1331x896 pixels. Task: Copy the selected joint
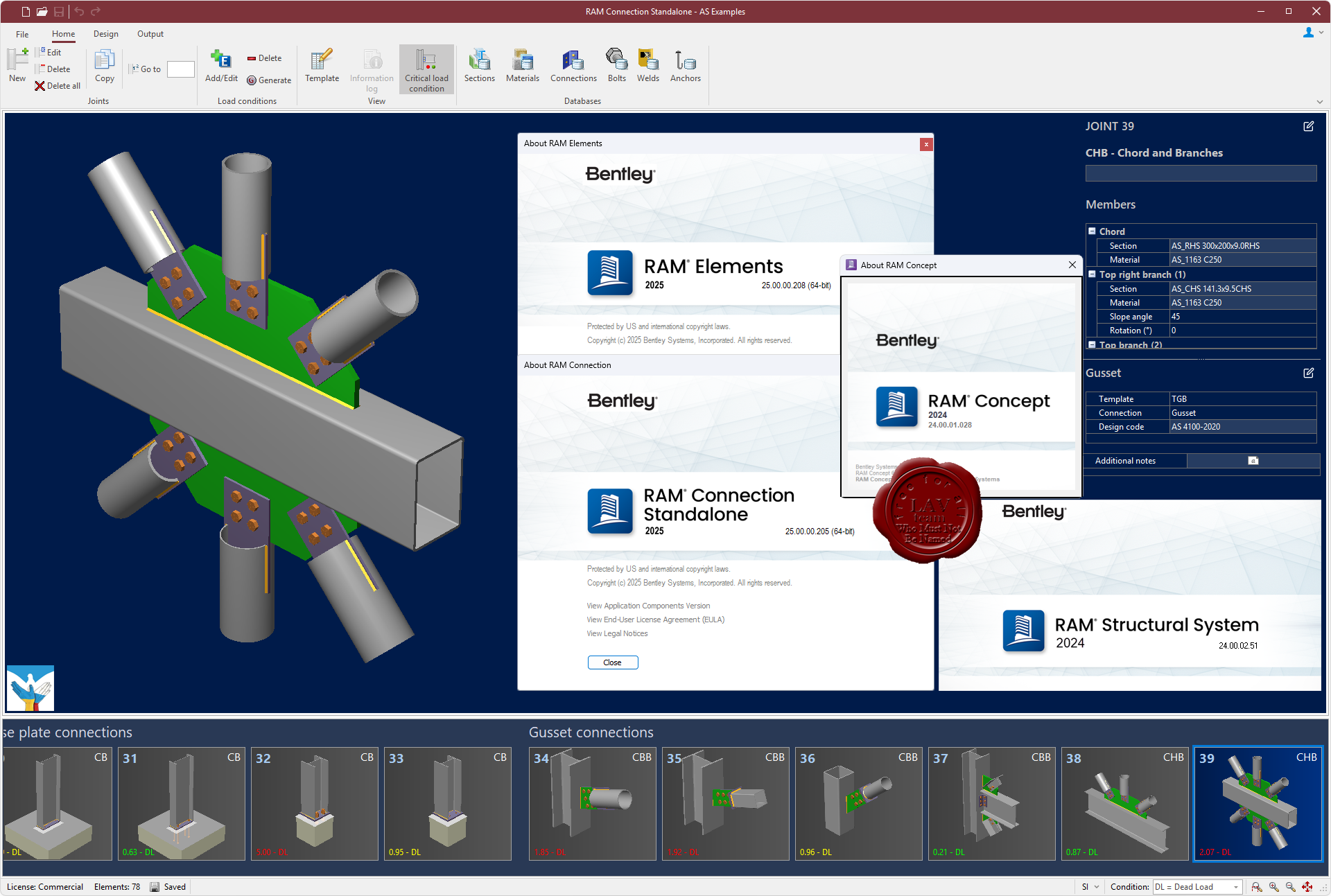105,66
